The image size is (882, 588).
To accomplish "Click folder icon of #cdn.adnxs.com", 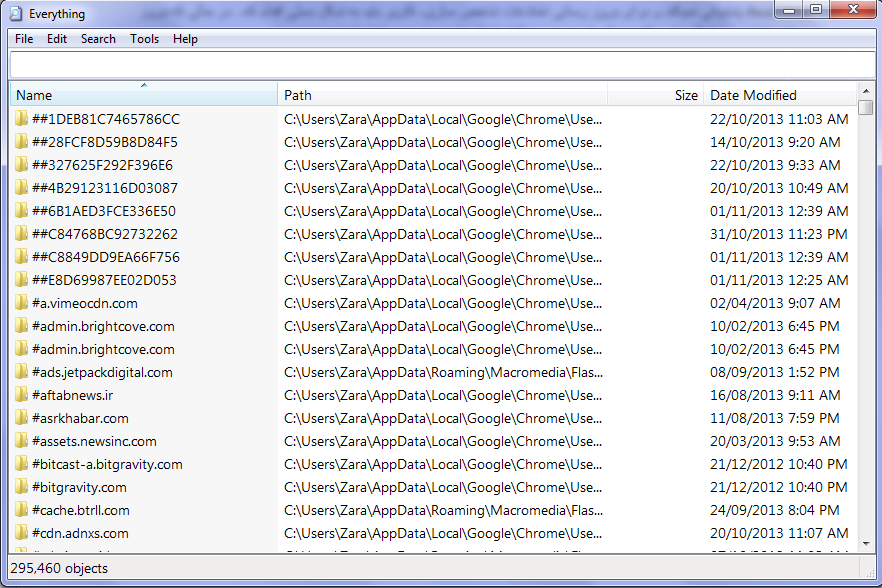I will pos(21,533).
